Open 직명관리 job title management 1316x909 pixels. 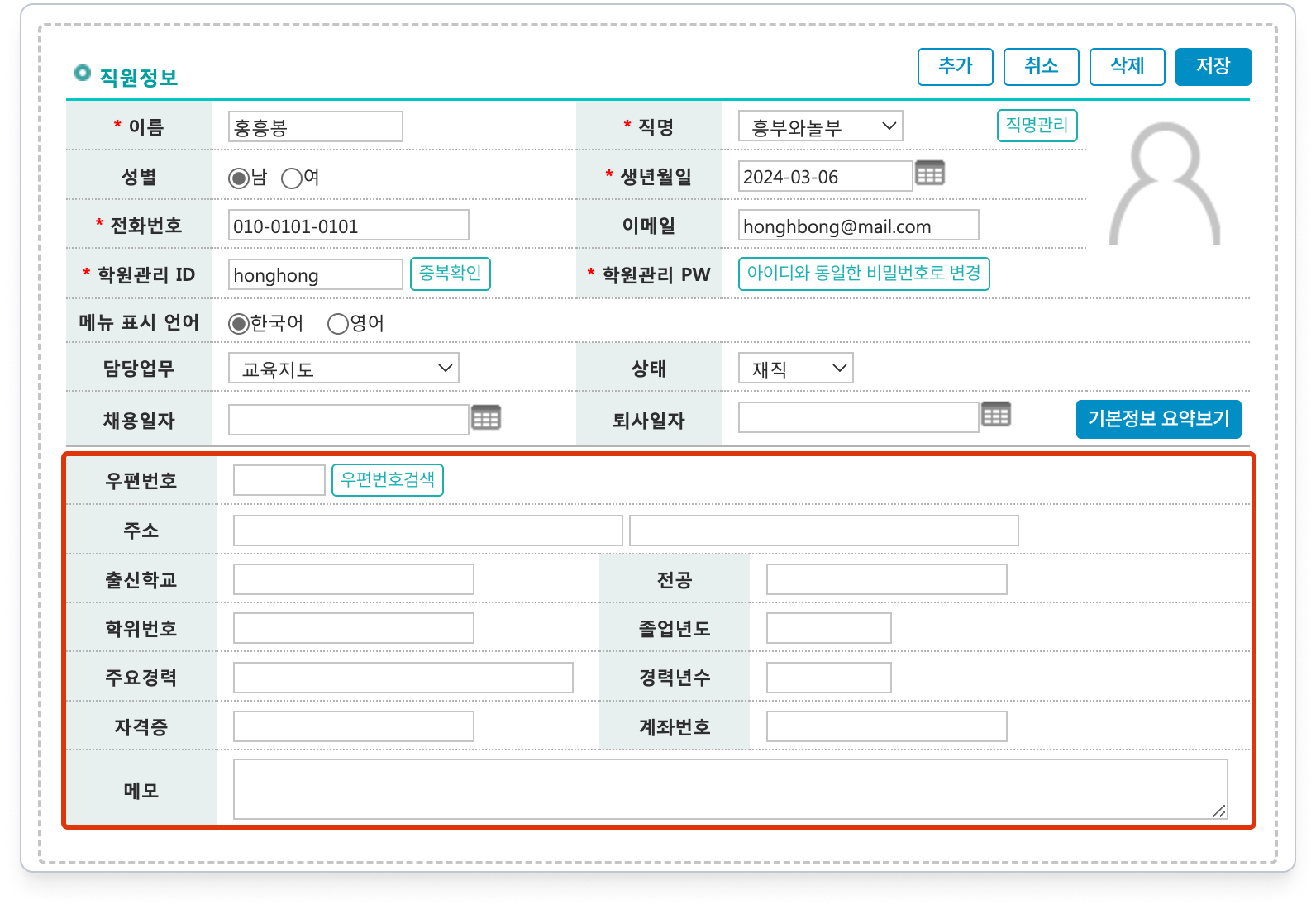pyautogui.click(x=1037, y=126)
